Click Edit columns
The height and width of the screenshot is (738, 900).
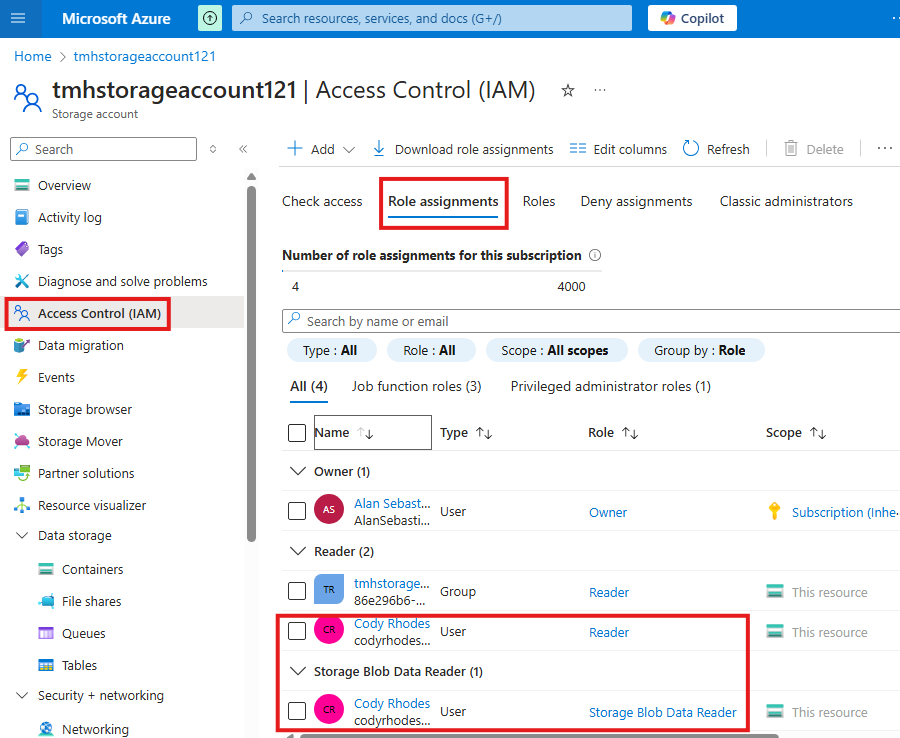point(618,149)
